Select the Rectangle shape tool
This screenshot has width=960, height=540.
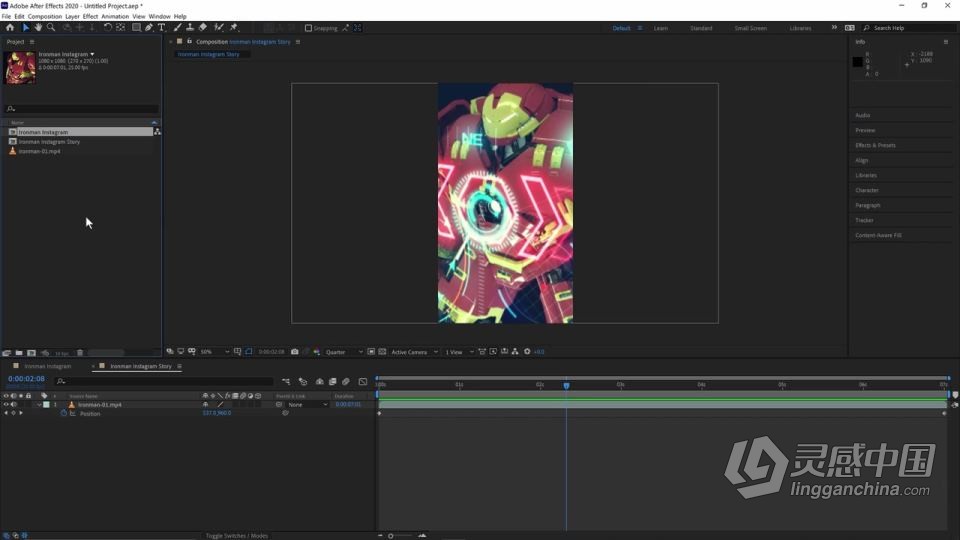click(136, 28)
